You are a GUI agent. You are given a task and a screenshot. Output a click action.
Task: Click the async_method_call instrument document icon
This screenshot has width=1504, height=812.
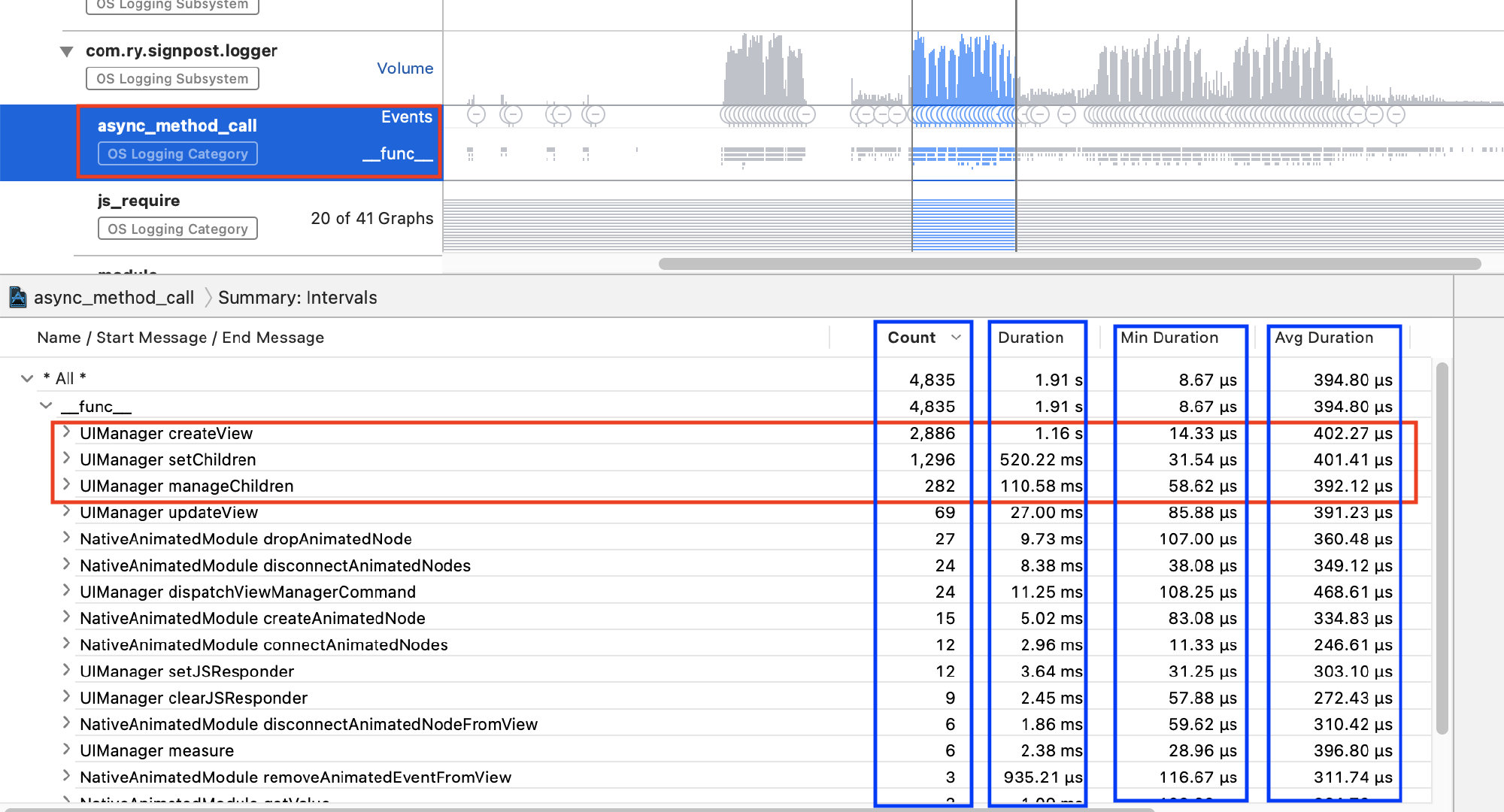(17, 298)
